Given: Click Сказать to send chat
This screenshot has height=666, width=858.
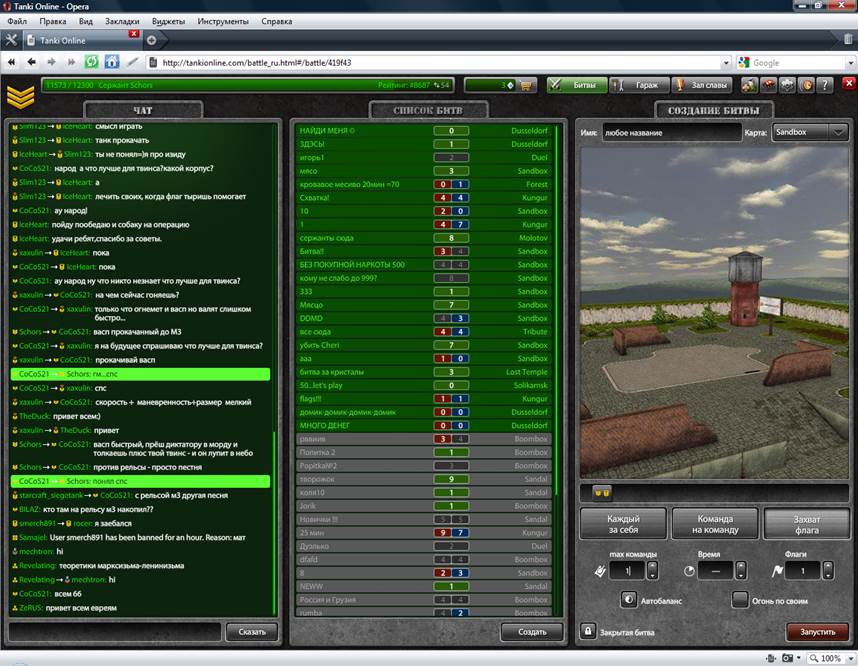Looking at the screenshot, I should pyautogui.click(x=252, y=632).
